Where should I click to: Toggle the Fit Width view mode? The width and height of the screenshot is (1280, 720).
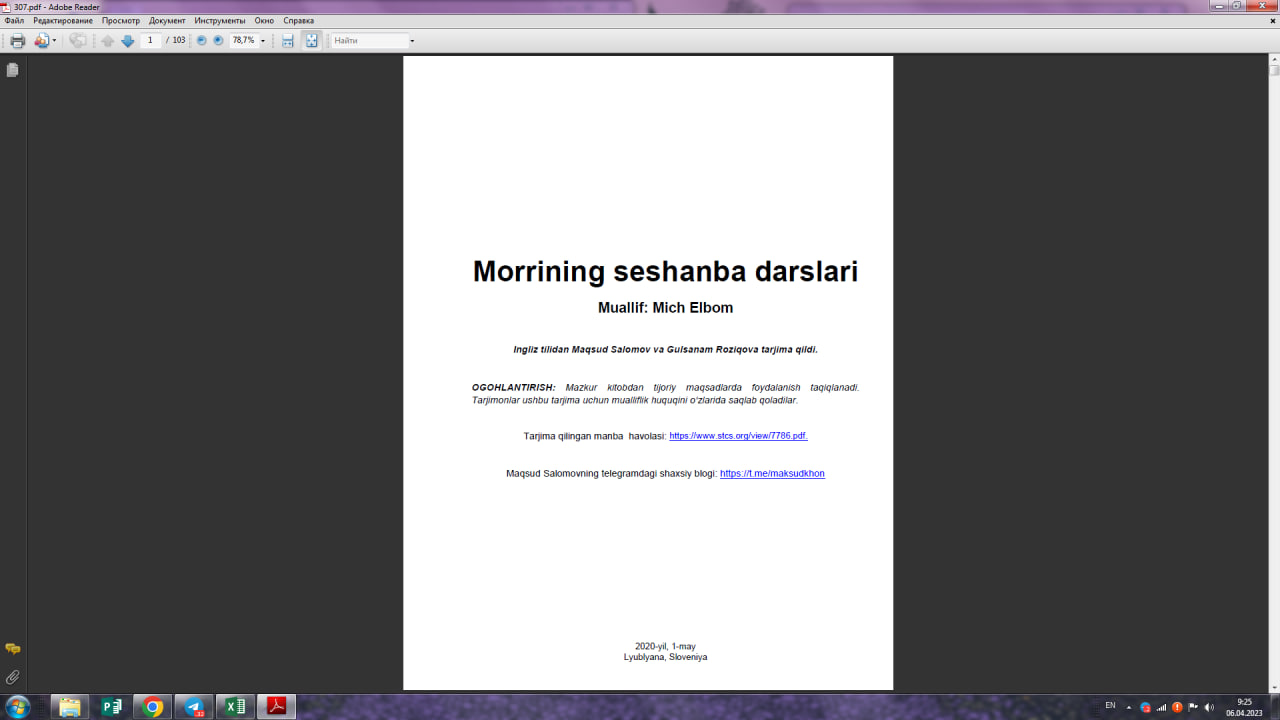click(x=287, y=40)
